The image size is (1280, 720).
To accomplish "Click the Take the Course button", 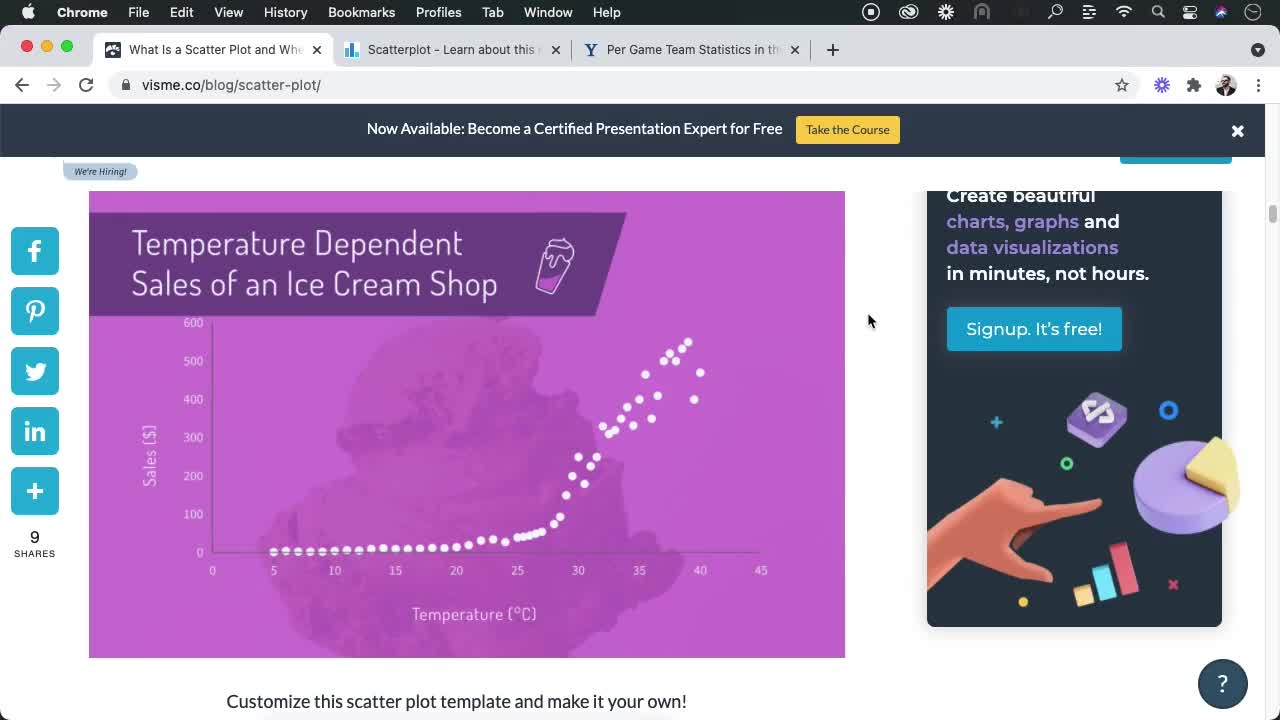I will pyautogui.click(x=848, y=130).
